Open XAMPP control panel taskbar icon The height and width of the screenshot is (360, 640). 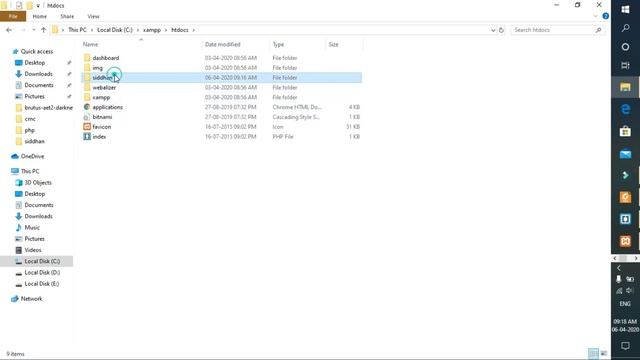(625, 241)
